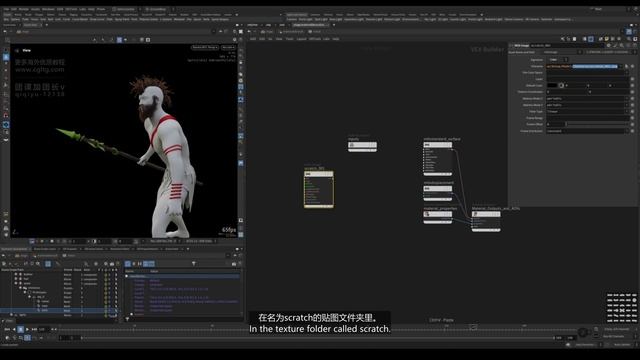Open parameter pane gear settings icon

click(609, 45)
